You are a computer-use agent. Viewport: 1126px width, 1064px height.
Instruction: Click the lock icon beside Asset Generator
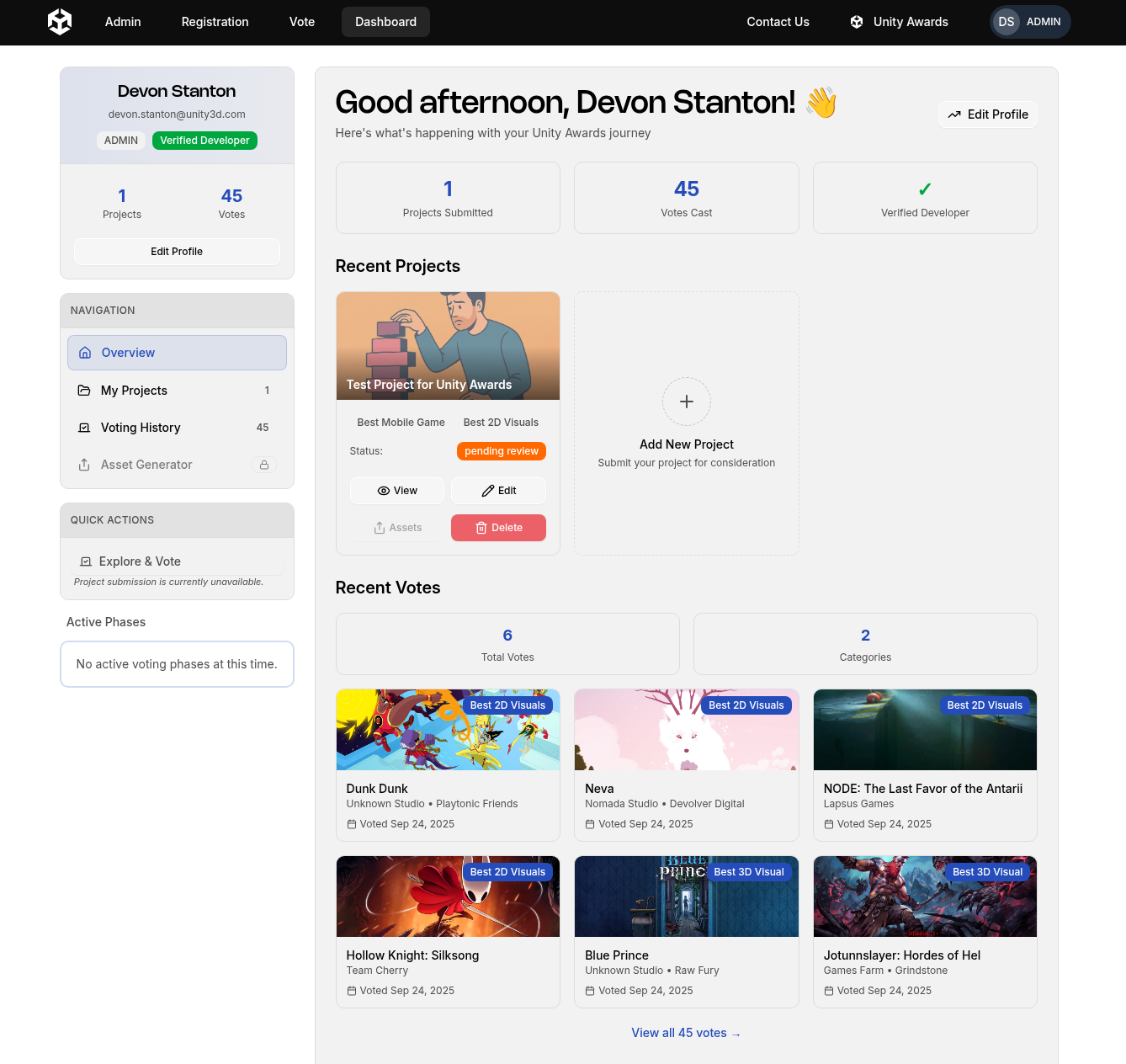[263, 465]
